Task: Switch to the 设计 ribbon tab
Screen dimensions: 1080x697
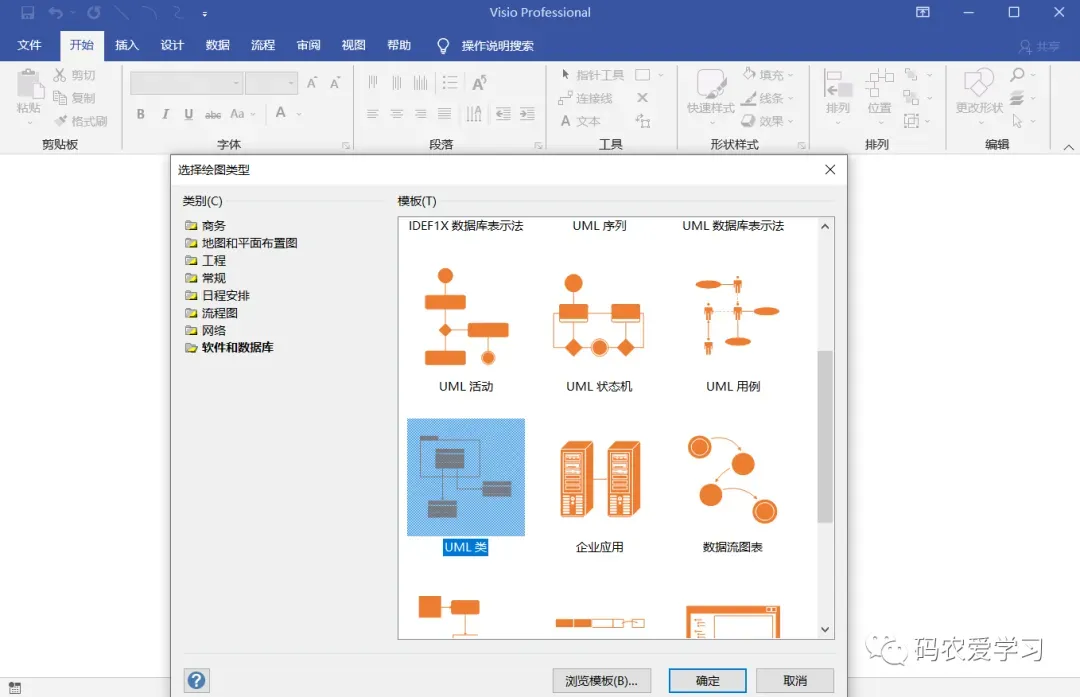Action: [172, 45]
